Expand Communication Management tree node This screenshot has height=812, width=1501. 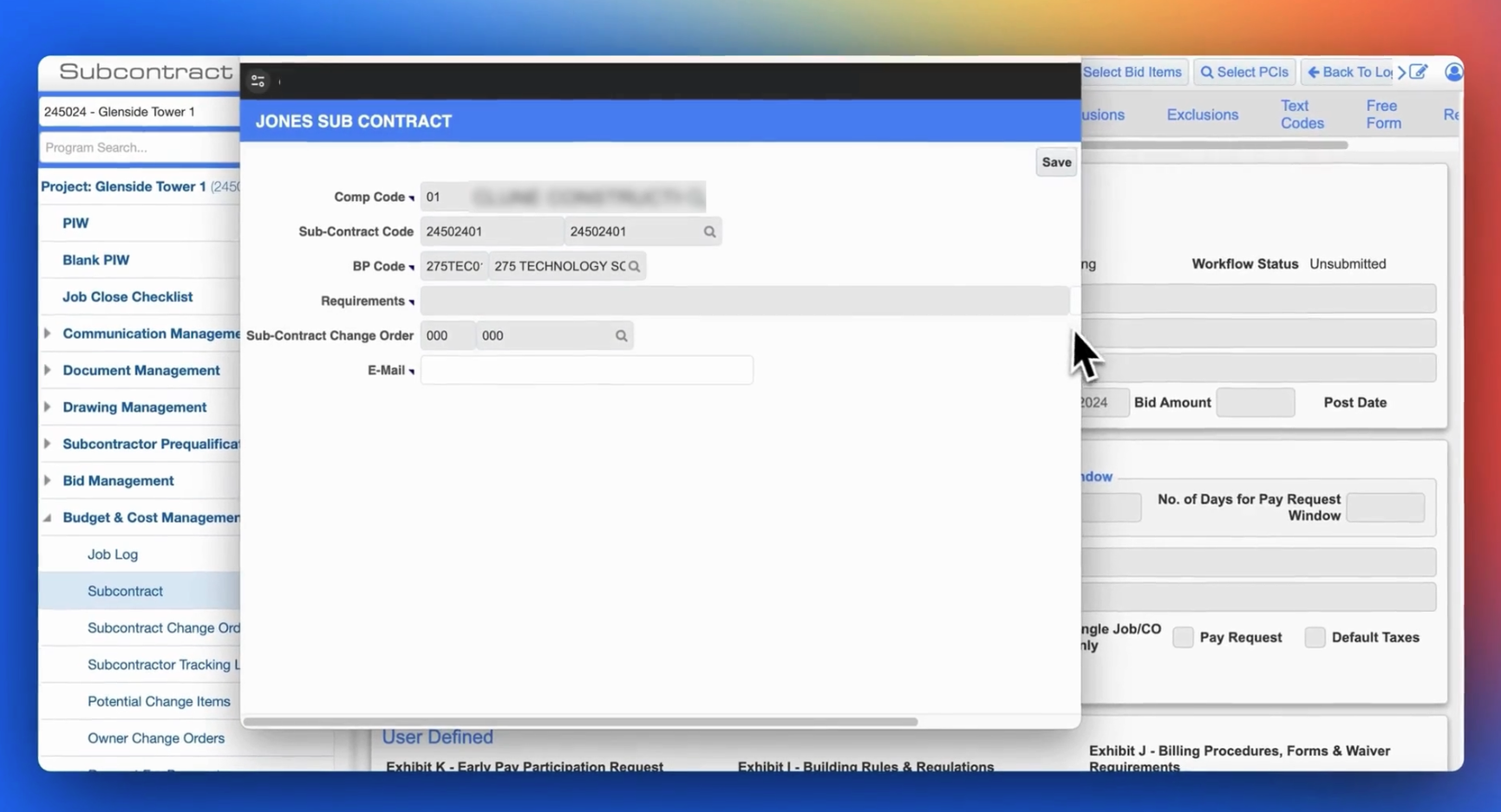coord(47,333)
